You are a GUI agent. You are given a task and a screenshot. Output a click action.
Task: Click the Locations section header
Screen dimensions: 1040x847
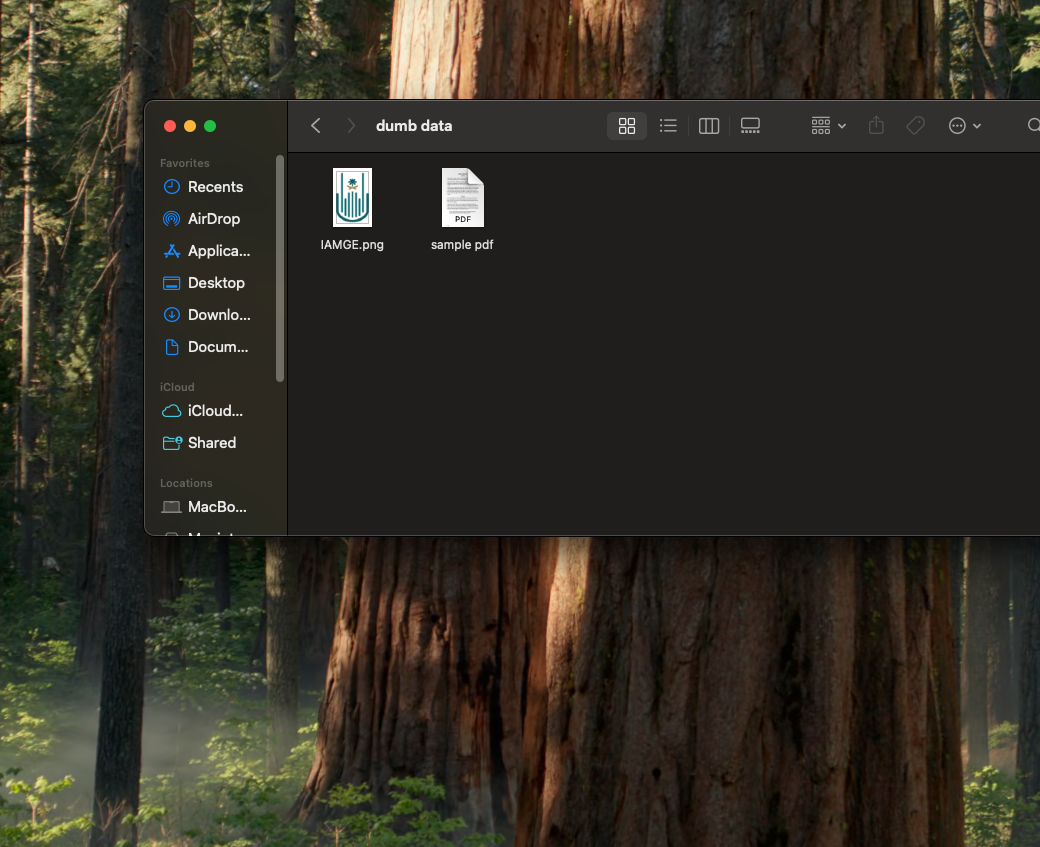186,484
